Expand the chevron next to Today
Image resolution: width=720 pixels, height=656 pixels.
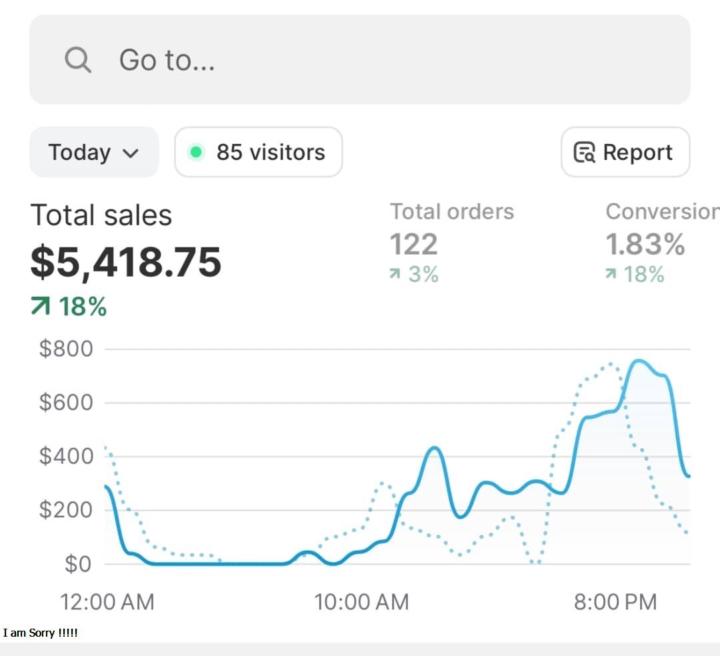click(x=130, y=153)
